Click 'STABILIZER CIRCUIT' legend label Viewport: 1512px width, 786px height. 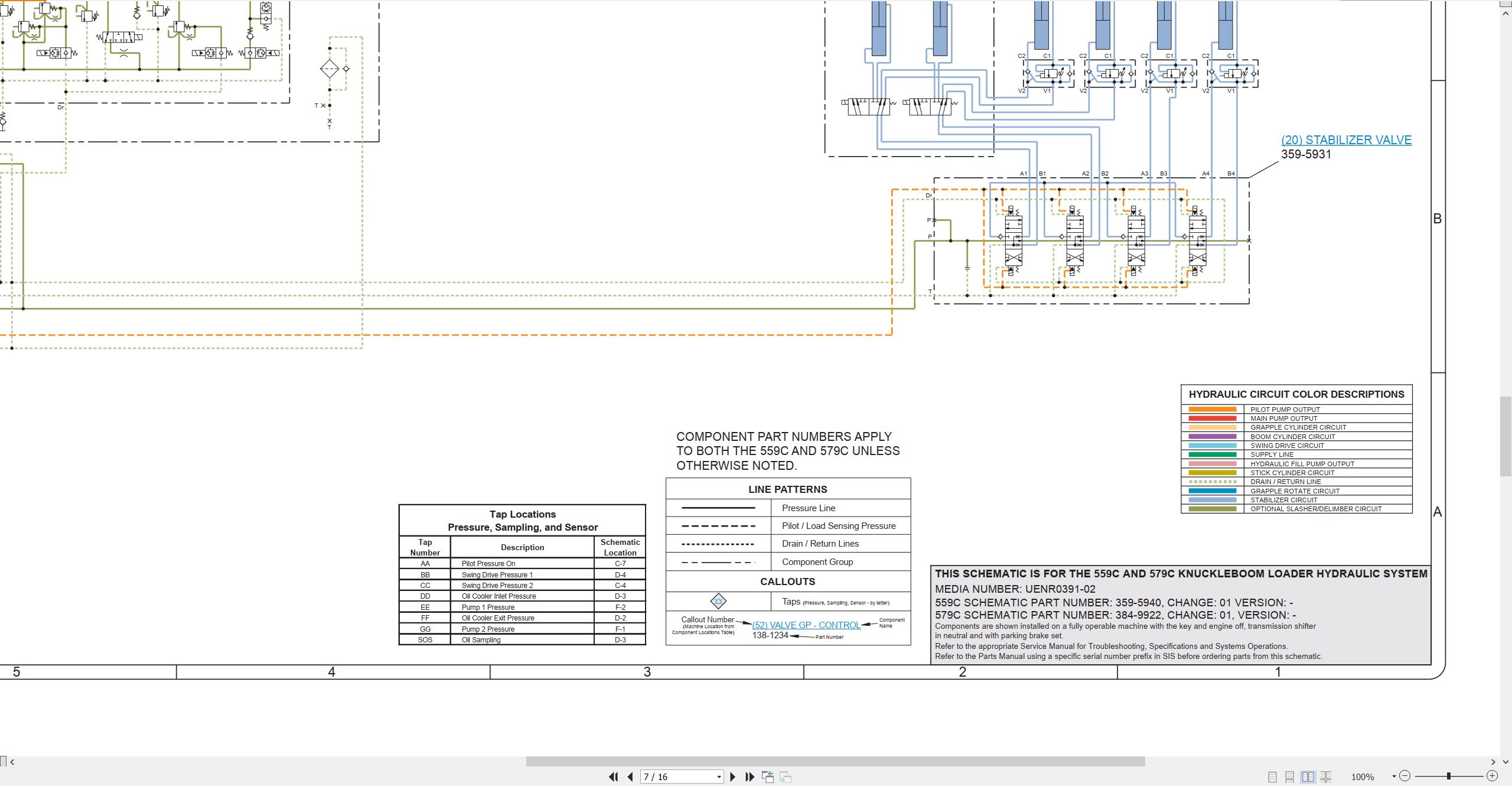coord(1283,499)
